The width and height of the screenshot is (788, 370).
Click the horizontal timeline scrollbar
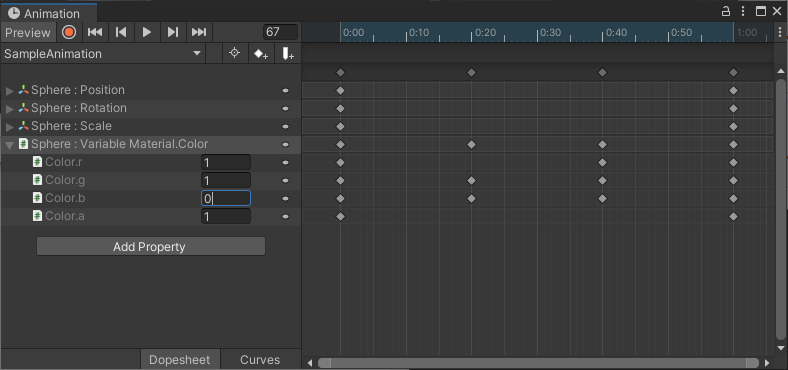[538, 363]
